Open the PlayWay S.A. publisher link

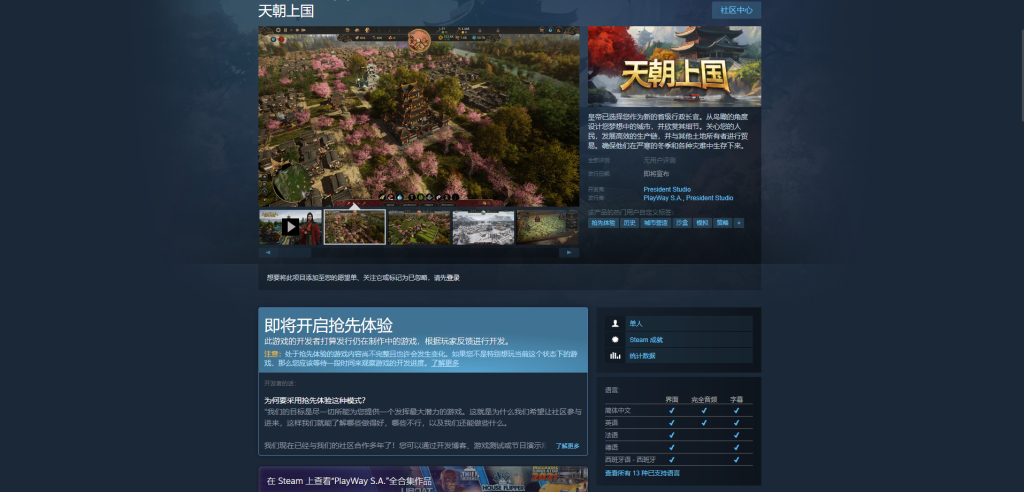(663, 198)
